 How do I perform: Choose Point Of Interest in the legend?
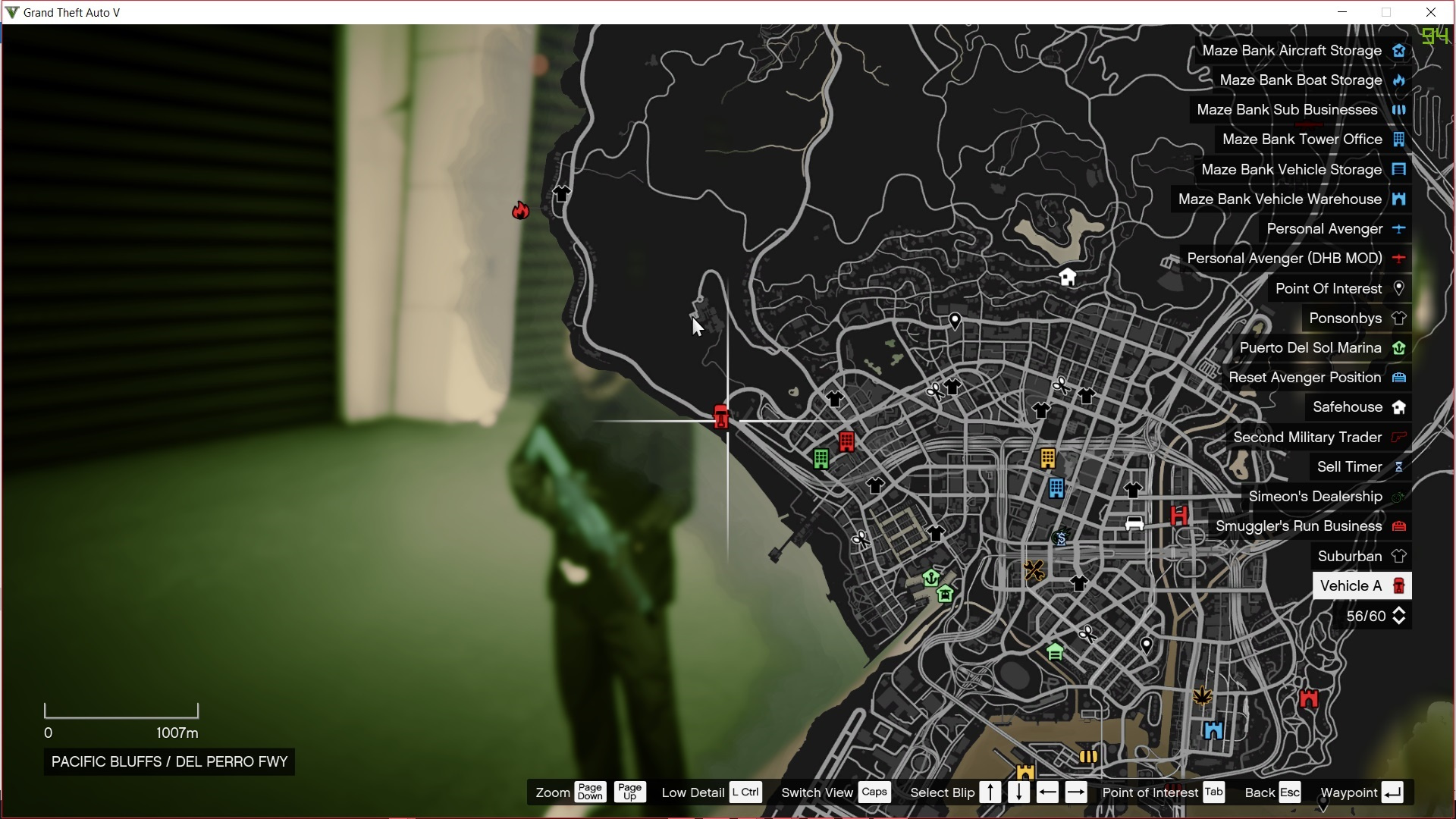(1340, 289)
